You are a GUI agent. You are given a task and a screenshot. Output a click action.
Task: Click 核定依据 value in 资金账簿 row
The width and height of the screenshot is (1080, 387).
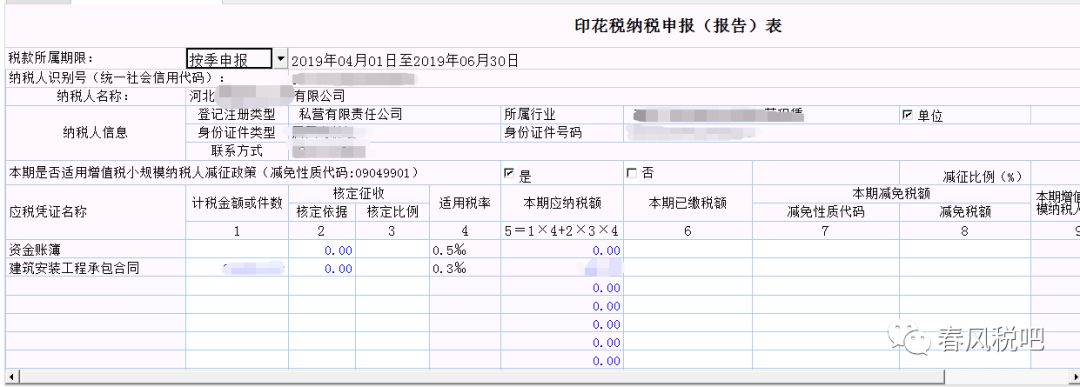[x=322, y=249]
